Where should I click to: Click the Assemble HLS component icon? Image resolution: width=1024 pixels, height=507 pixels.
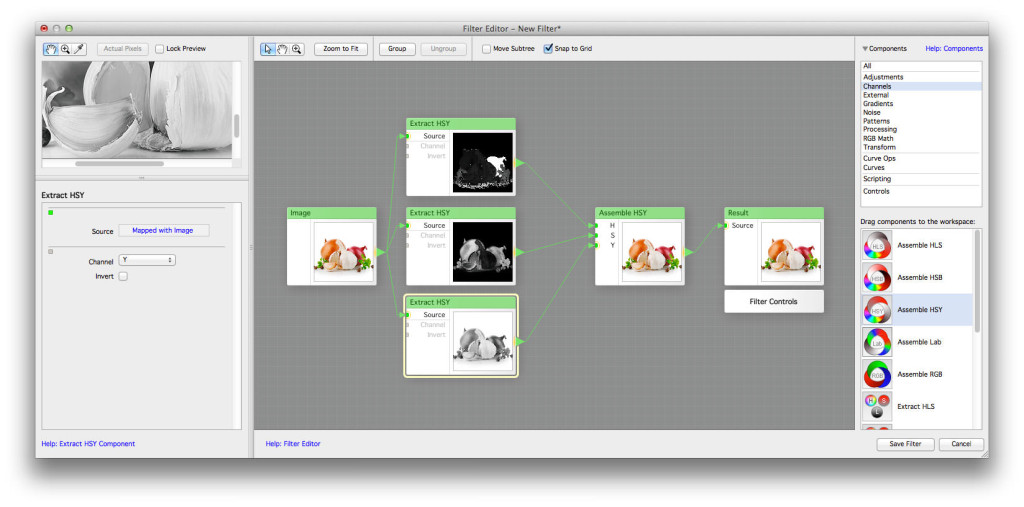pos(877,245)
